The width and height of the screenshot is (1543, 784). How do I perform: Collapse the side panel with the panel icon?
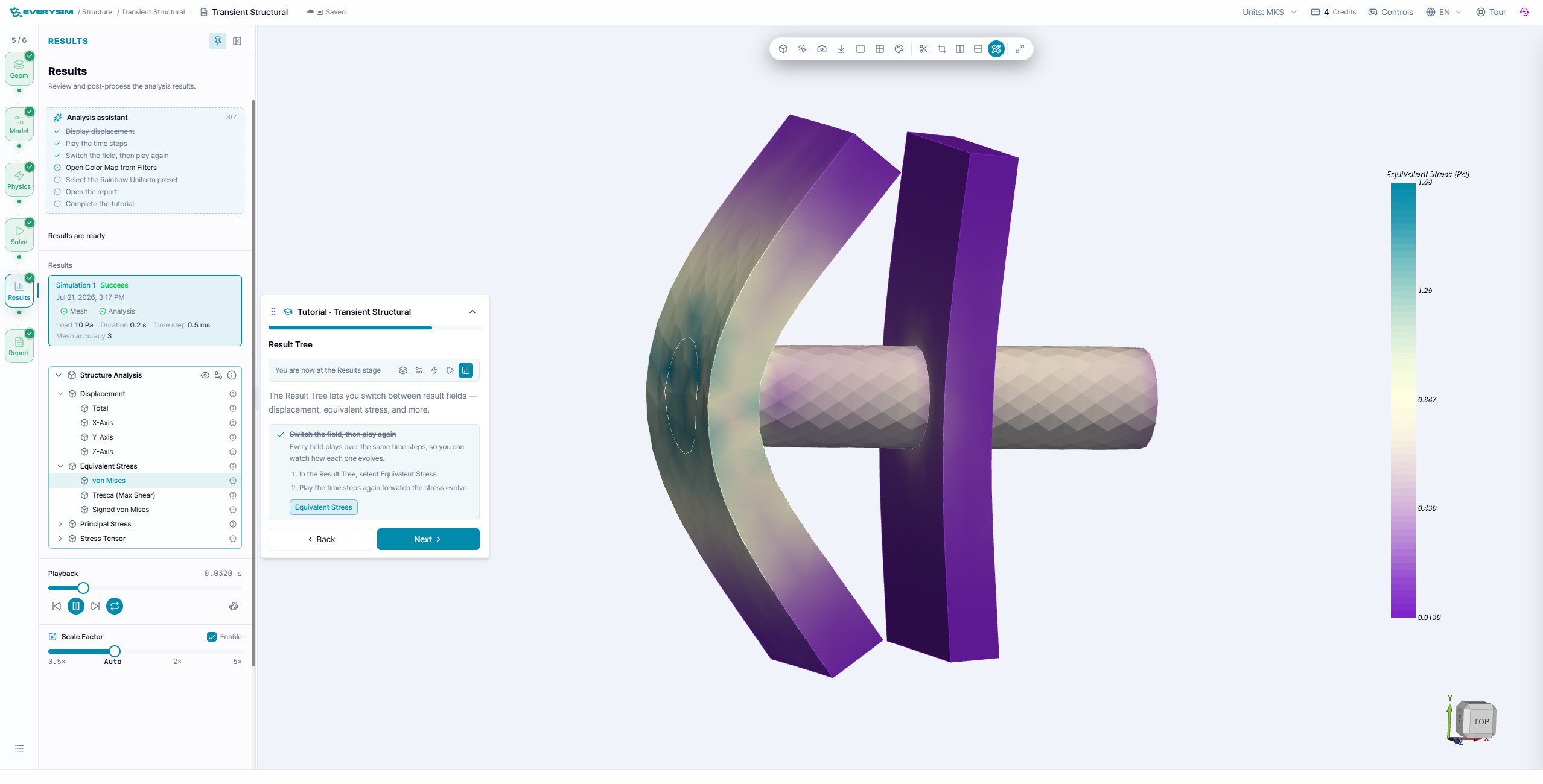pos(237,41)
